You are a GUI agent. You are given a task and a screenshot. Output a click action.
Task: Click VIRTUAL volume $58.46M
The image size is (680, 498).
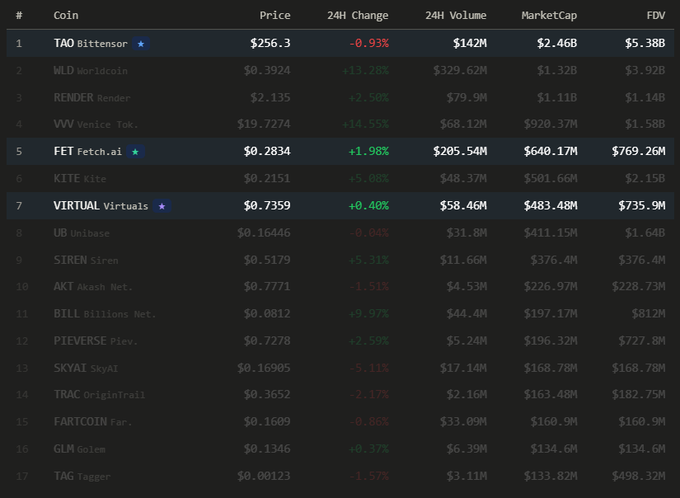463,206
